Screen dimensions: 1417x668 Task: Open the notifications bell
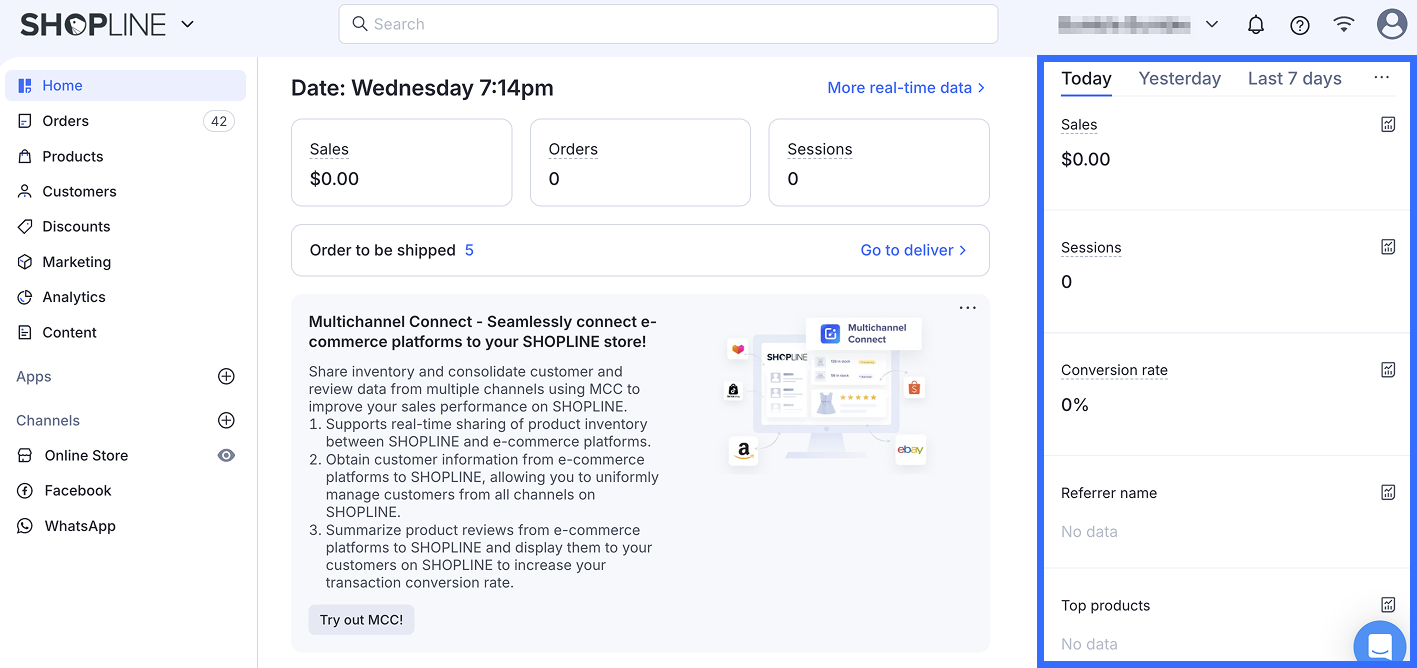pos(1256,25)
